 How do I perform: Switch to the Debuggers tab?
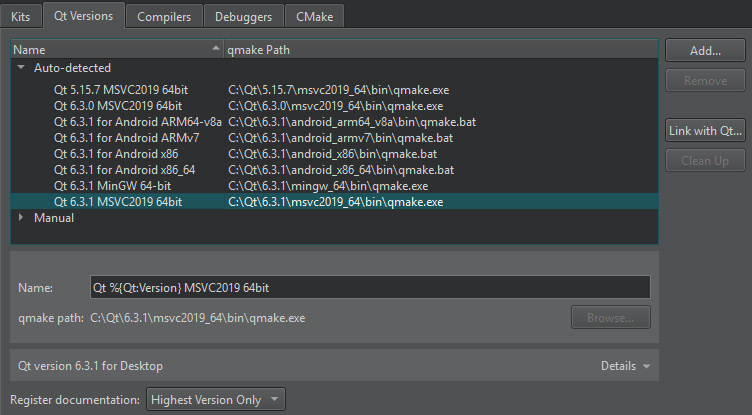coord(244,16)
